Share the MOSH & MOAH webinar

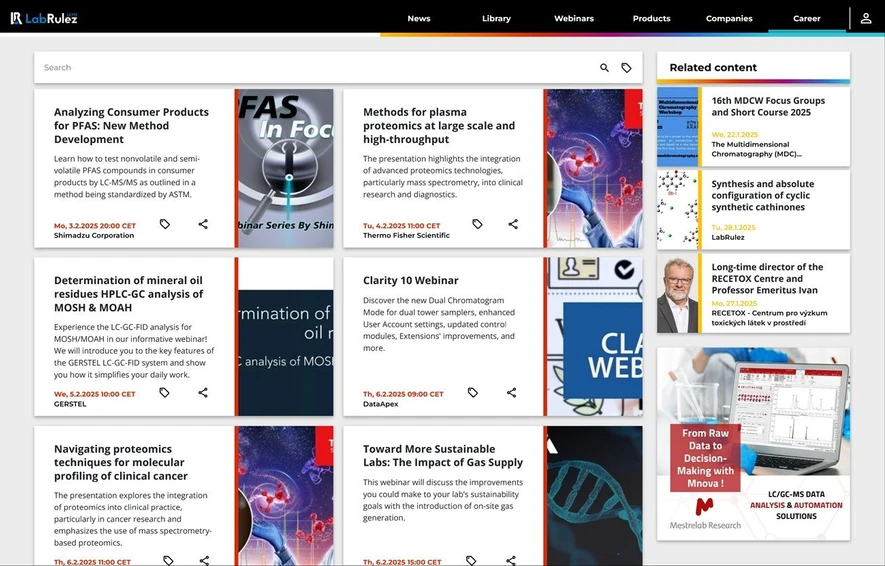pos(203,392)
